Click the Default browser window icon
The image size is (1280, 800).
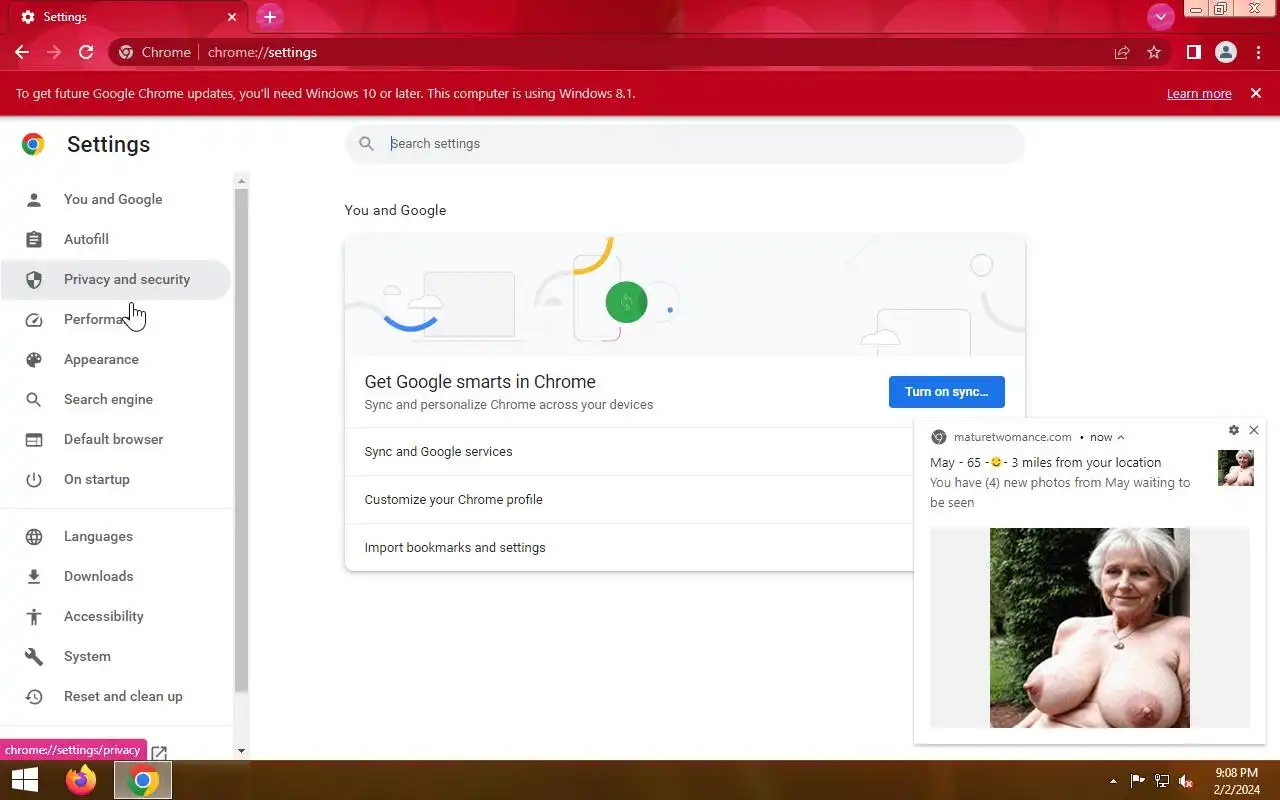(34, 439)
